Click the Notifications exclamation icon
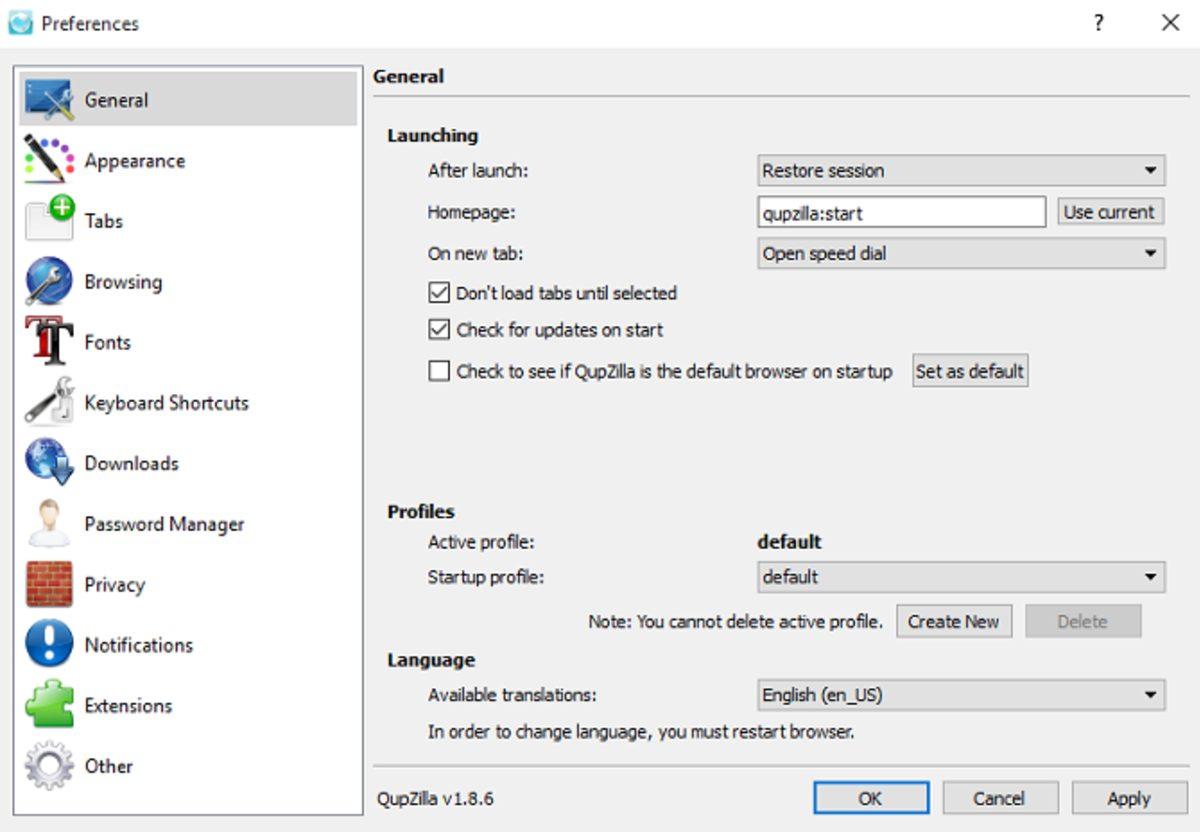The height and width of the screenshot is (832, 1200). [49, 645]
